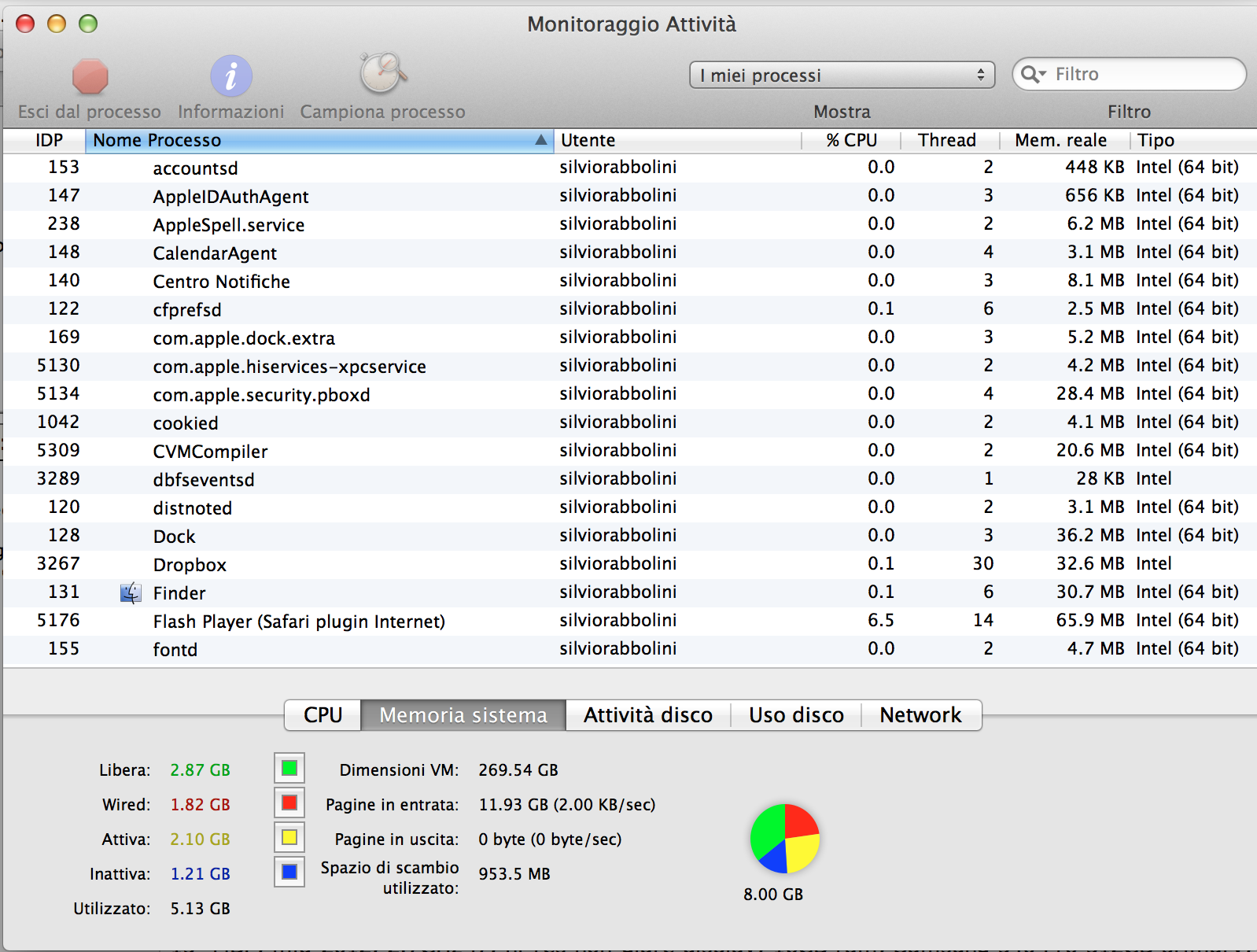Viewport: 1257px width, 952px height.
Task: Click the 1.82 GB Wired value
Action: tap(201, 805)
